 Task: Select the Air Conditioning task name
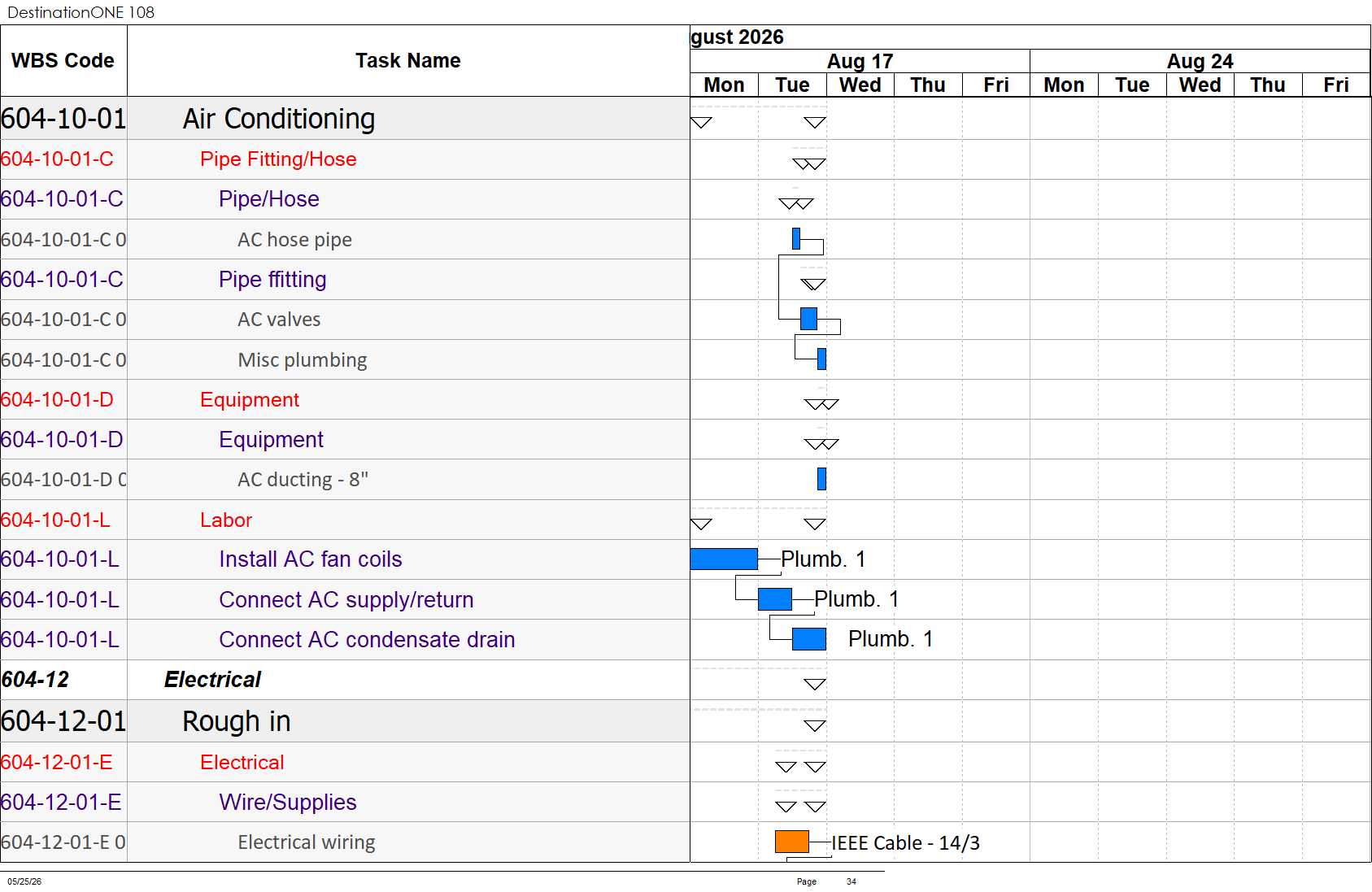pyautogui.click(x=279, y=119)
